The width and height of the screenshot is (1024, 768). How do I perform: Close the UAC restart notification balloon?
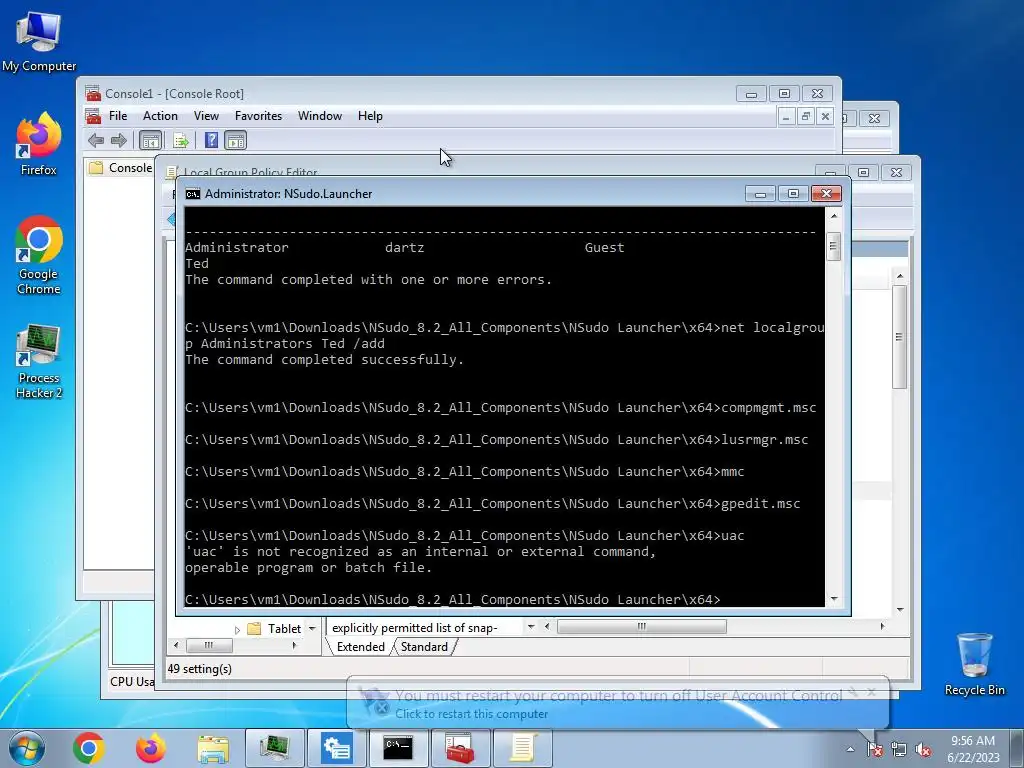point(871,692)
